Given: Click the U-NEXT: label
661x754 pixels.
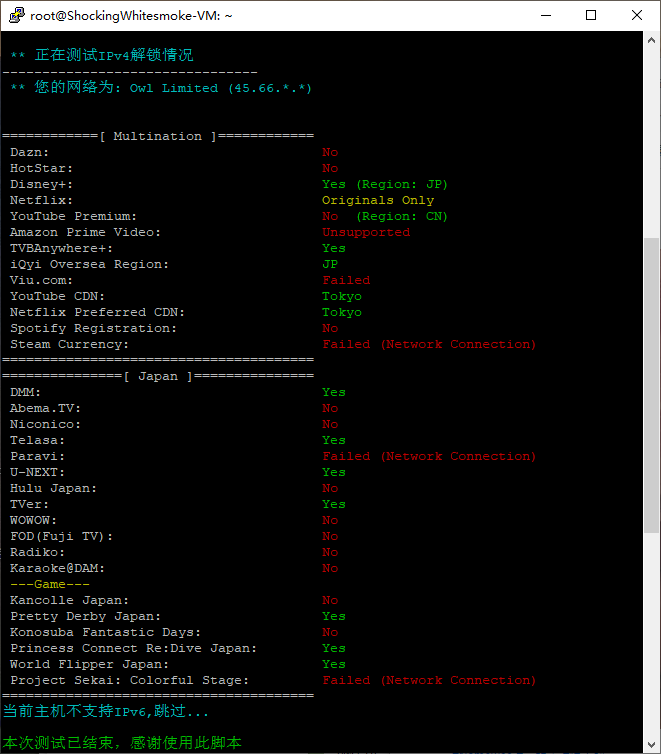Looking at the screenshot, I should click(37, 472).
